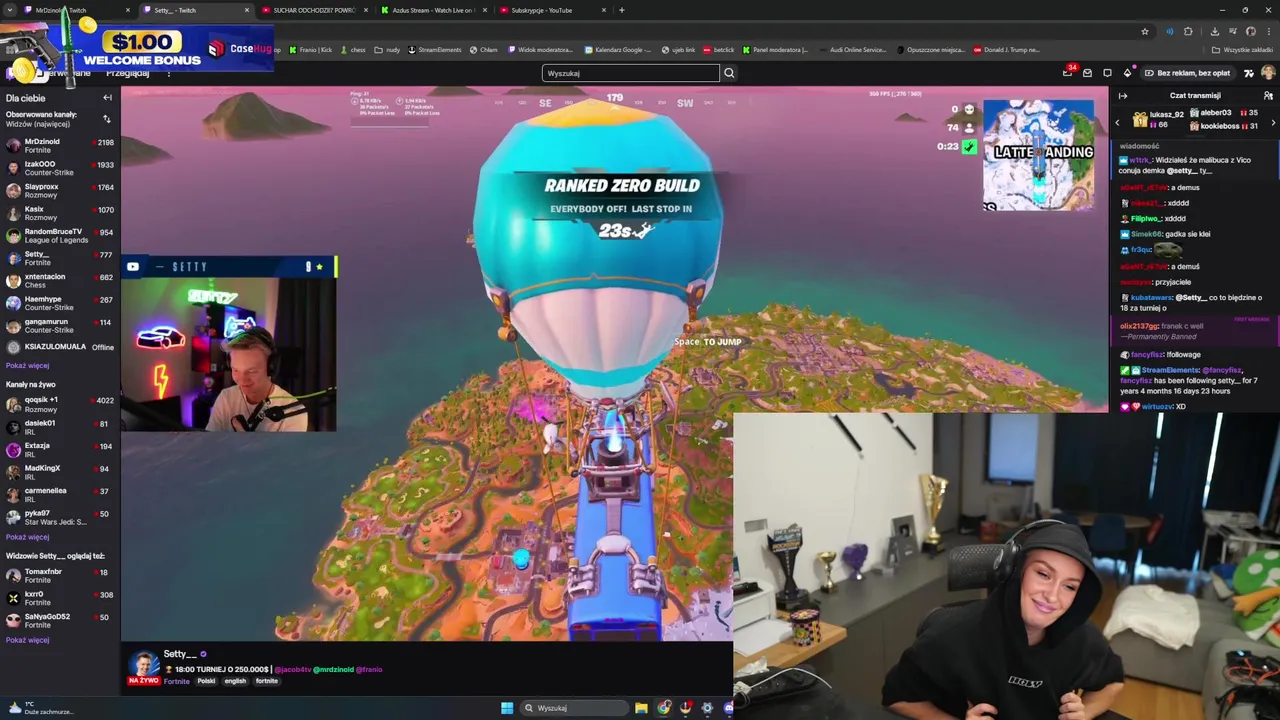Open the Franio Kick bookmark
This screenshot has width=1280, height=720.
(x=310, y=50)
